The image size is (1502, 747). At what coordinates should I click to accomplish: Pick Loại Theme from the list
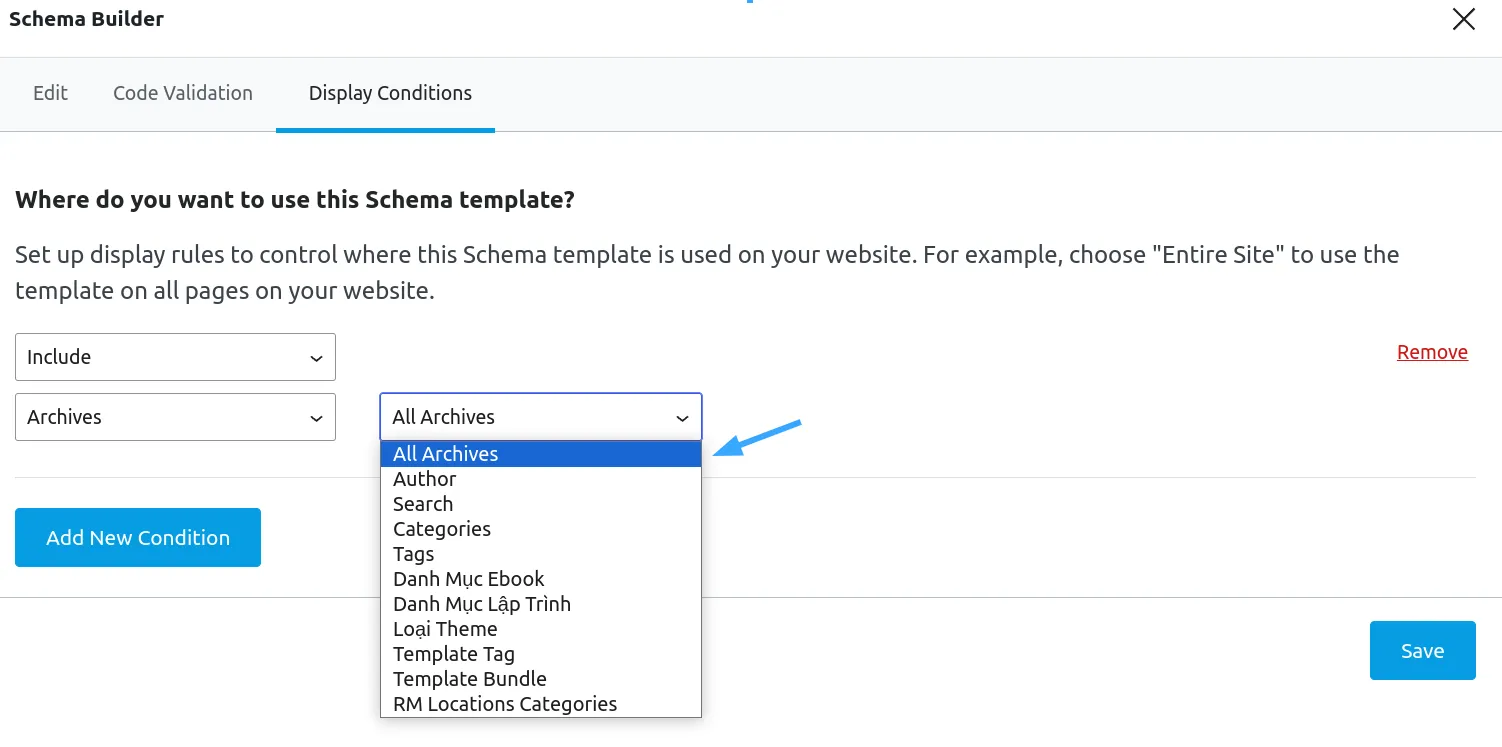tap(541, 629)
